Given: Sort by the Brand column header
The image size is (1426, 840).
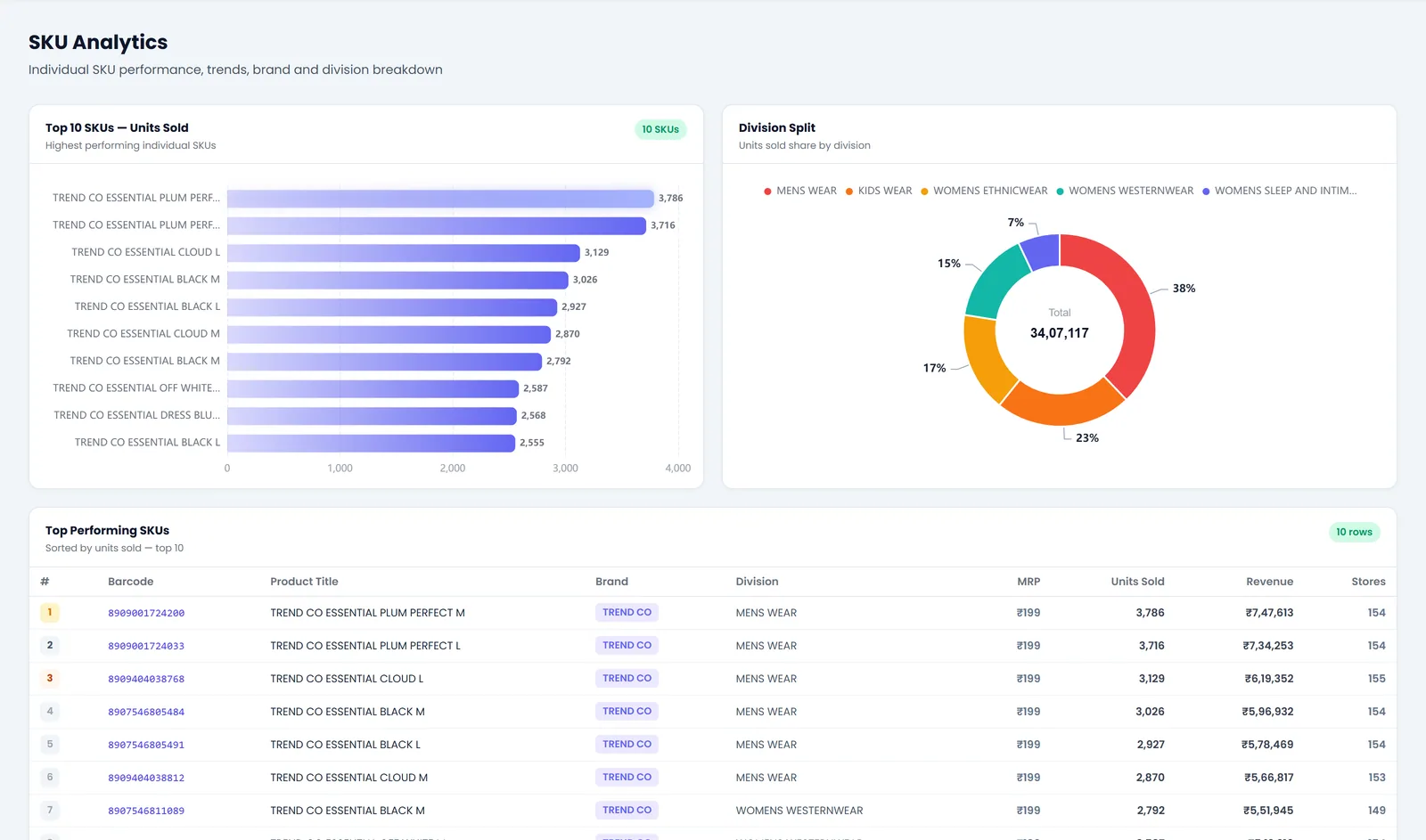Looking at the screenshot, I should 611,582.
